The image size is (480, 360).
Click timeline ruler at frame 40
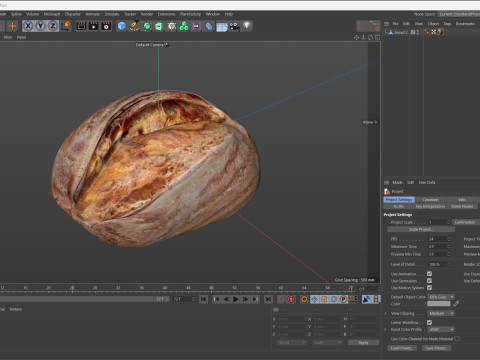pos(165,288)
